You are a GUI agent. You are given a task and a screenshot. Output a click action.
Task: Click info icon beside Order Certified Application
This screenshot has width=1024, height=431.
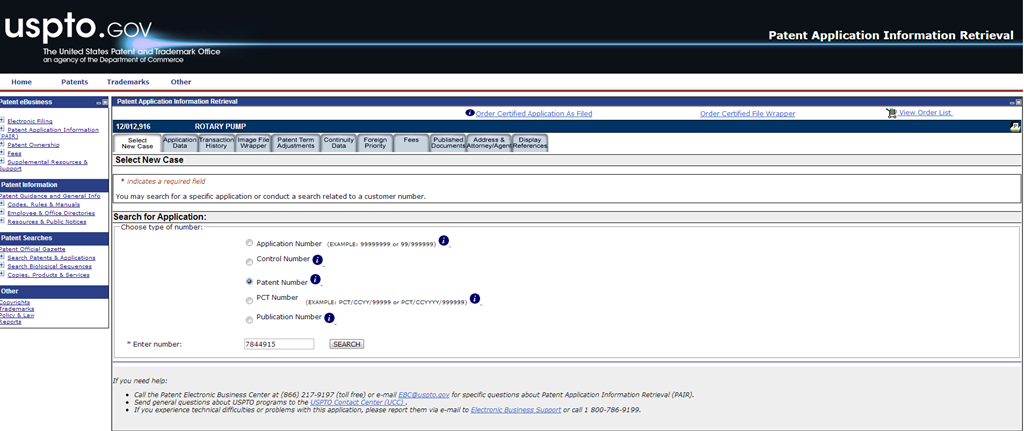point(470,113)
